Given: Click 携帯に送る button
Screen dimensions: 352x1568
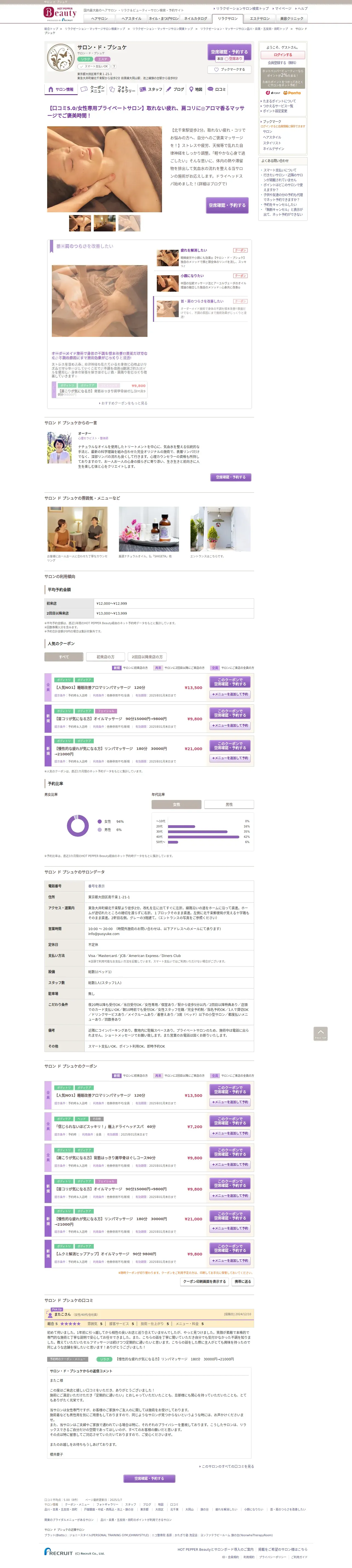Looking at the screenshot, I should coord(242,1281).
